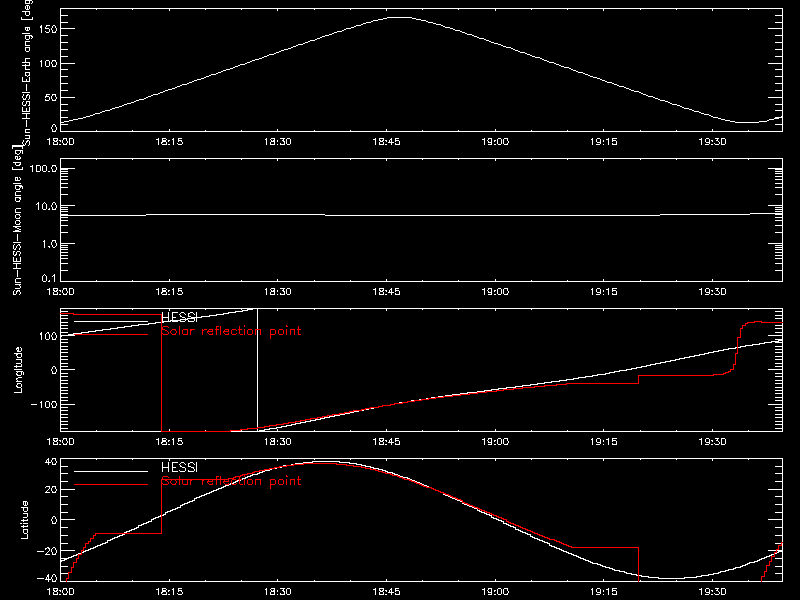Viewport: 800px width, 600px height.
Task: Click the "100.0" tick on Moon angle plot
Action: tap(44, 169)
